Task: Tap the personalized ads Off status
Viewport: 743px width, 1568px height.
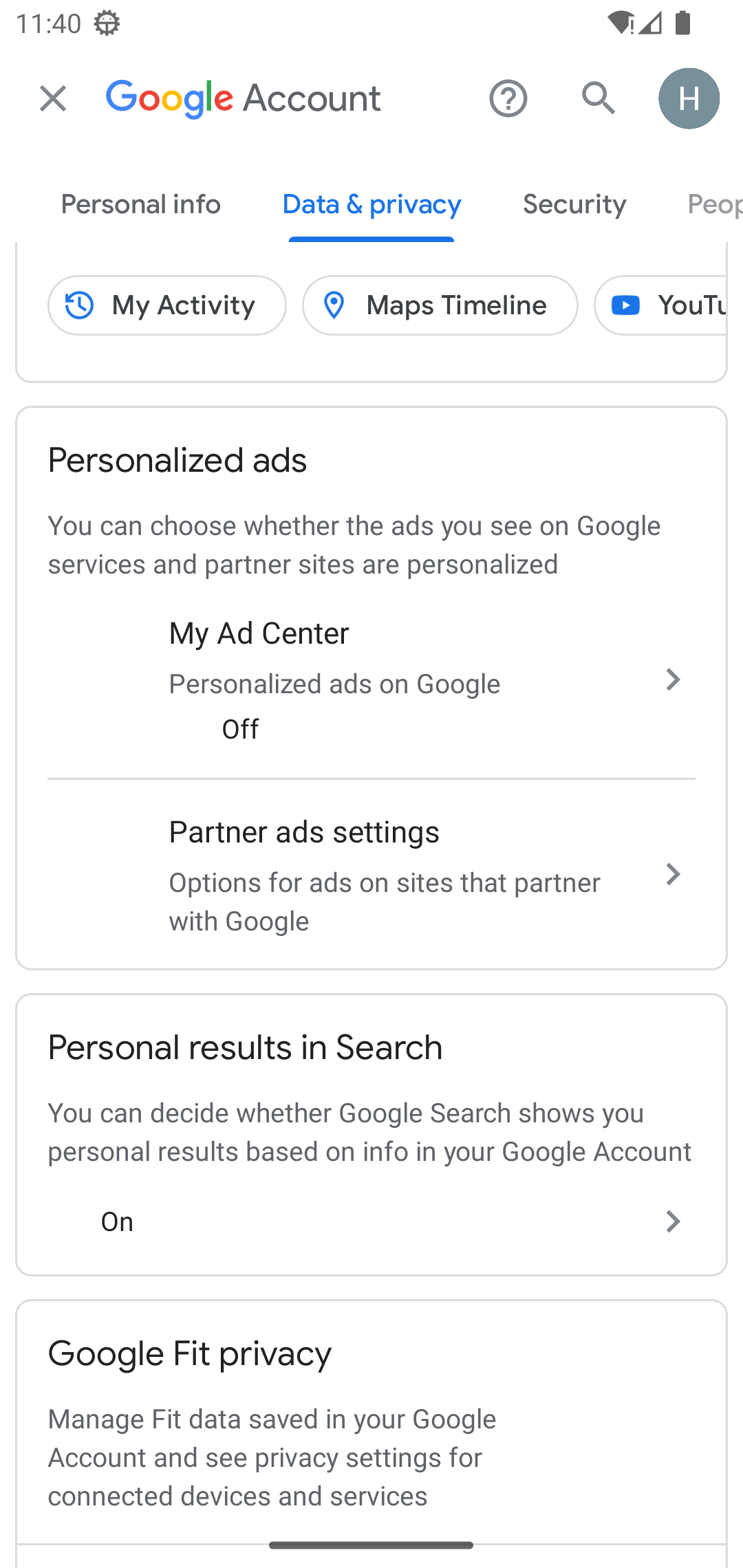Action: pos(240,729)
